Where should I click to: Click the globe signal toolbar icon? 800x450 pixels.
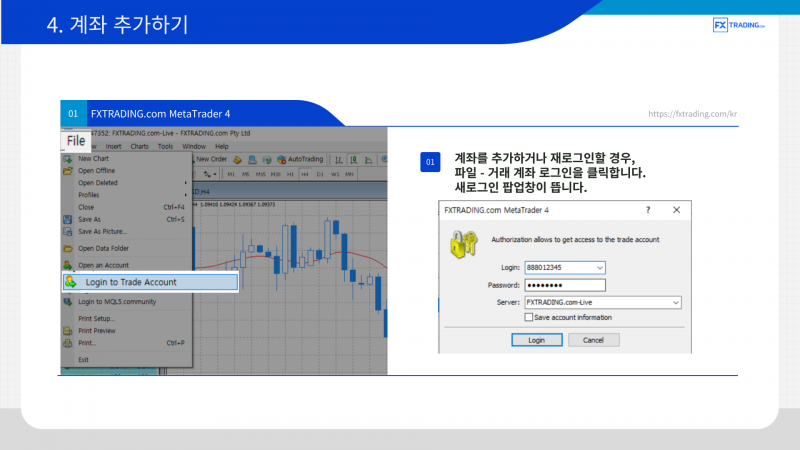(267, 160)
